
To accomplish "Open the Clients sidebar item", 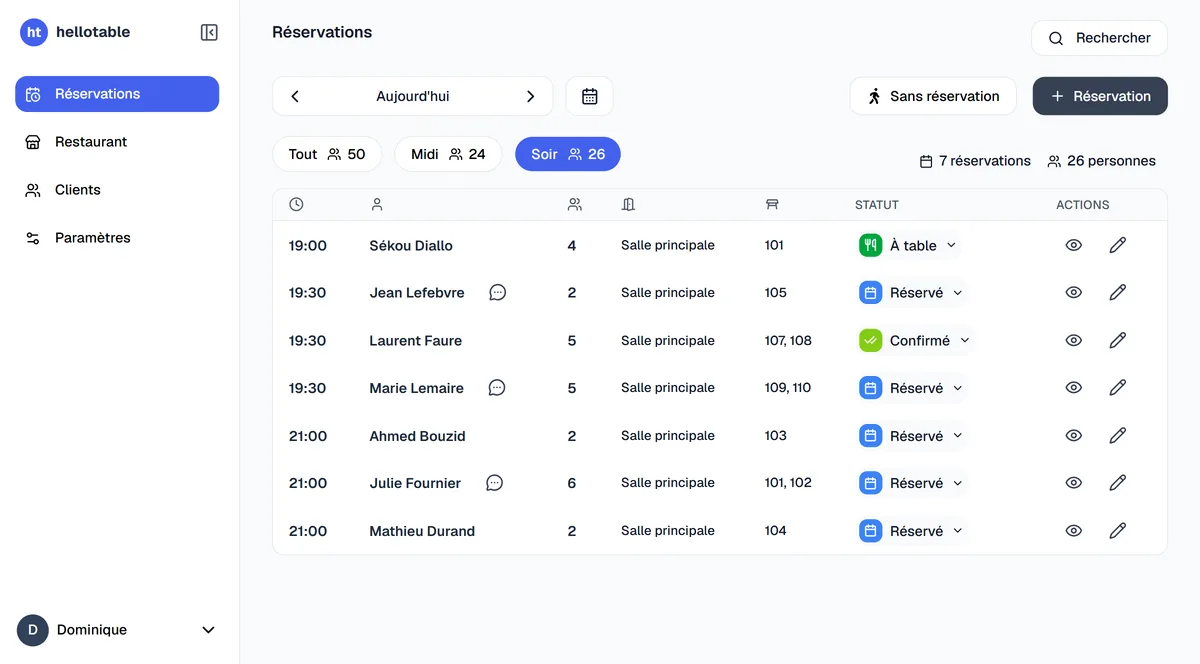I will coord(117,190).
